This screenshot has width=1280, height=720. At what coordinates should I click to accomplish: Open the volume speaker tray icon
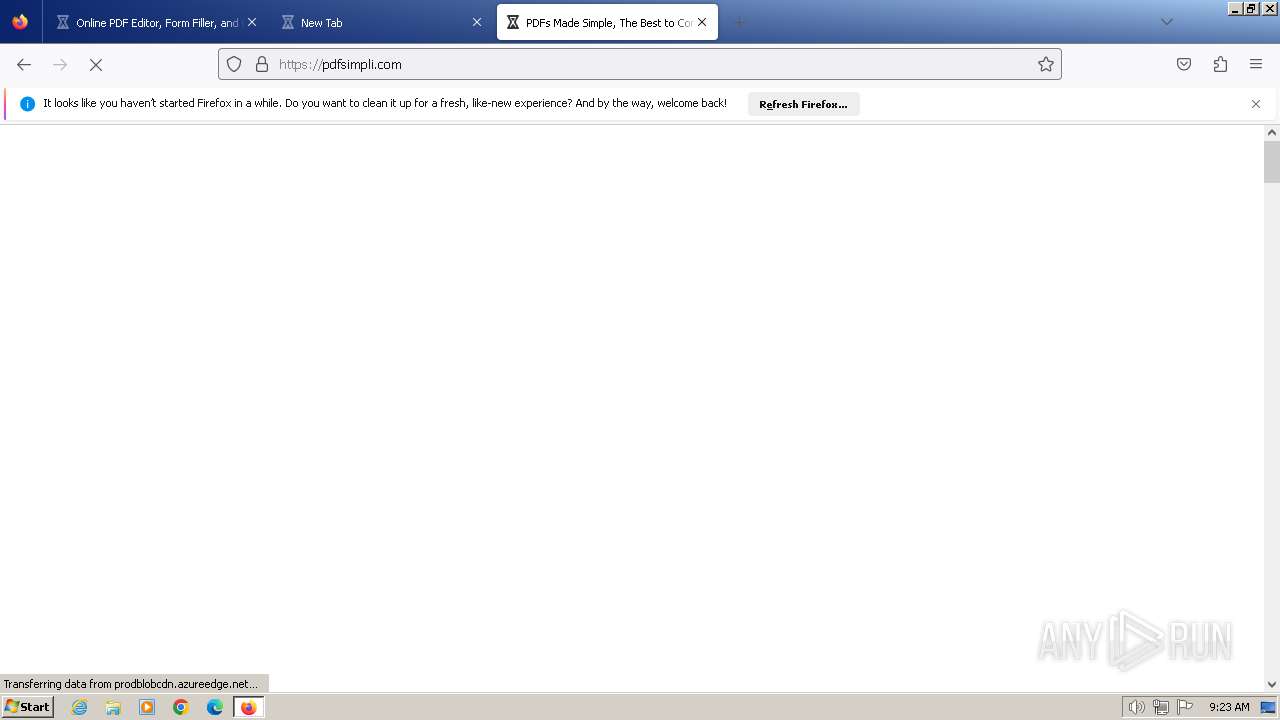tap(1136, 707)
